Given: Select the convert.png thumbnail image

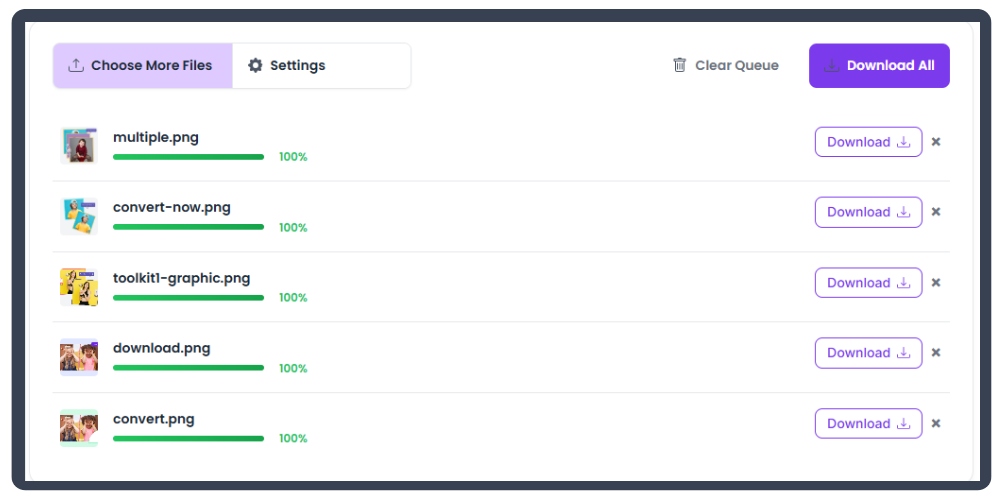Looking at the screenshot, I should (79, 428).
